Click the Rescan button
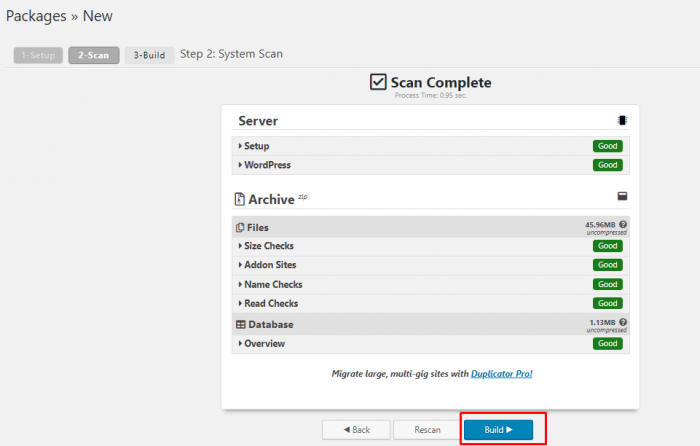700x446 pixels. 427,429
